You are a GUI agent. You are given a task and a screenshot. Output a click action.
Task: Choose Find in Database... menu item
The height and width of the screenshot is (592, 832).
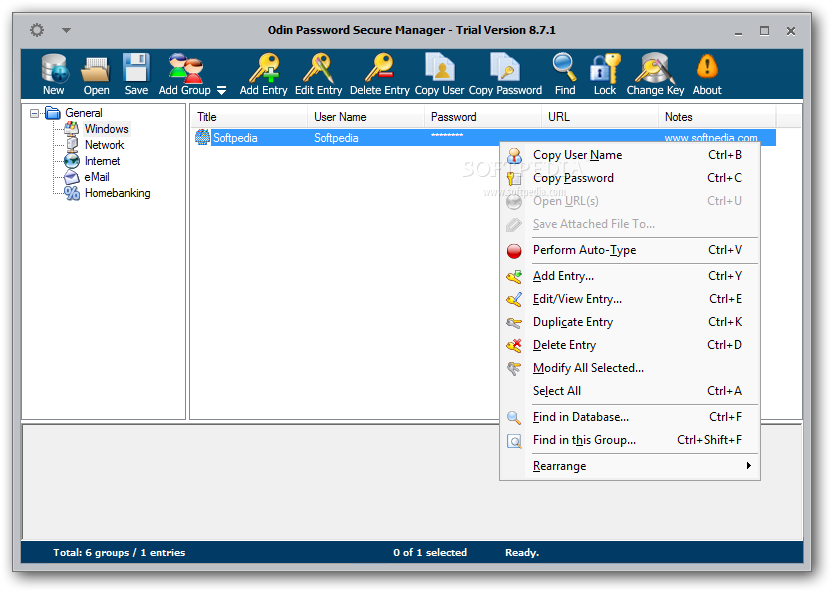[x=630, y=417]
